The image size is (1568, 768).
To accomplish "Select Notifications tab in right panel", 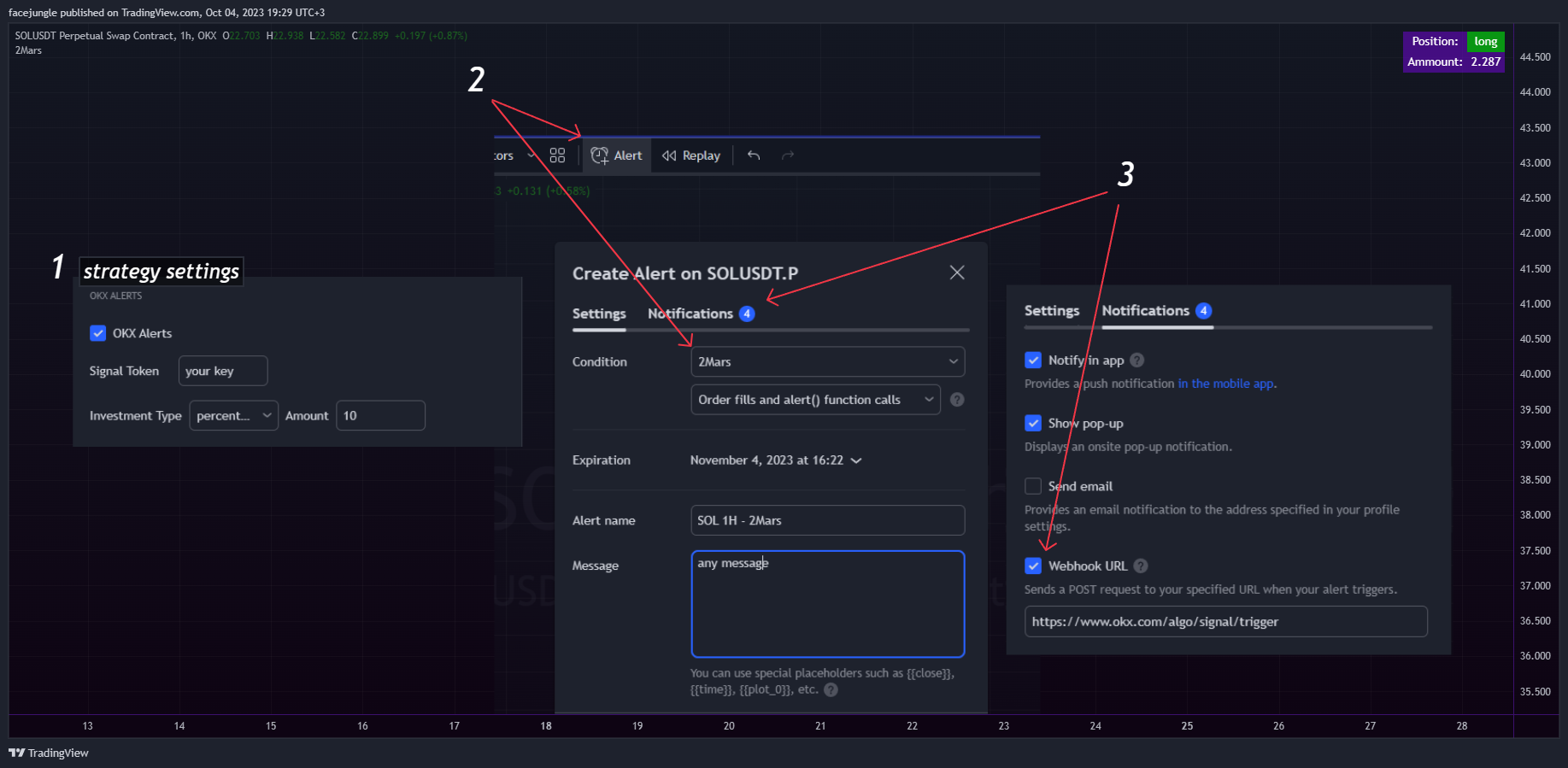I will (1156, 311).
